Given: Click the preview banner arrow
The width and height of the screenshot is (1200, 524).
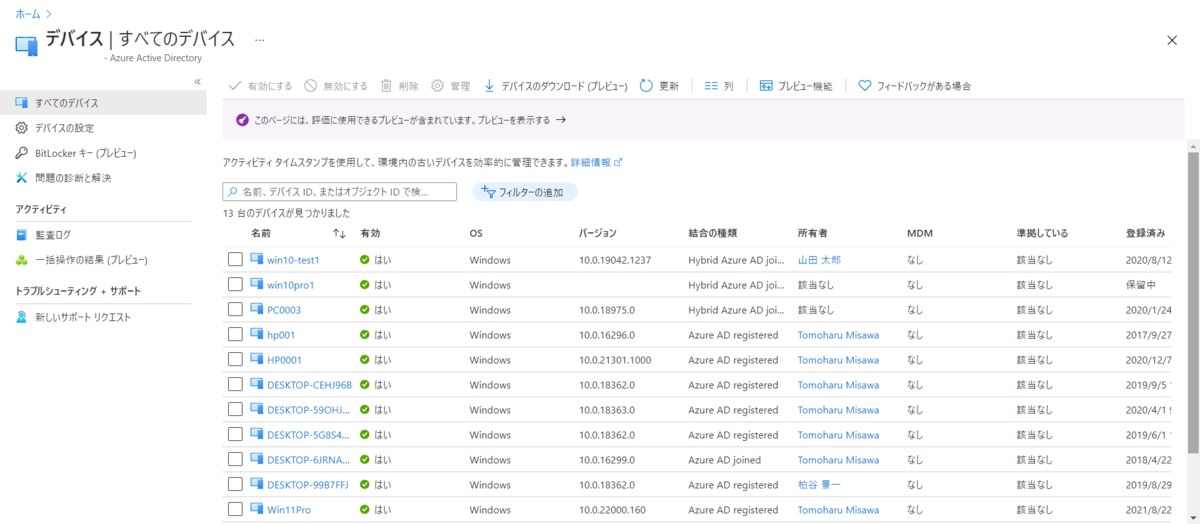Looking at the screenshot, I should (561, 120).
